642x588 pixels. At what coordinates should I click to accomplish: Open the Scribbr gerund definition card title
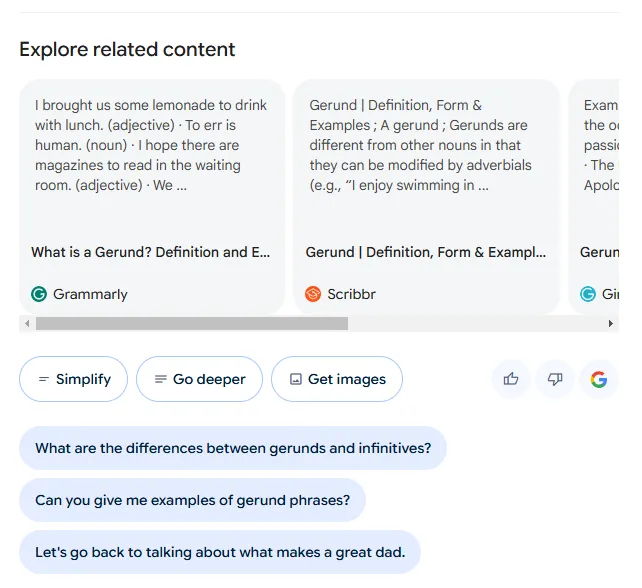tap(426, 252)
